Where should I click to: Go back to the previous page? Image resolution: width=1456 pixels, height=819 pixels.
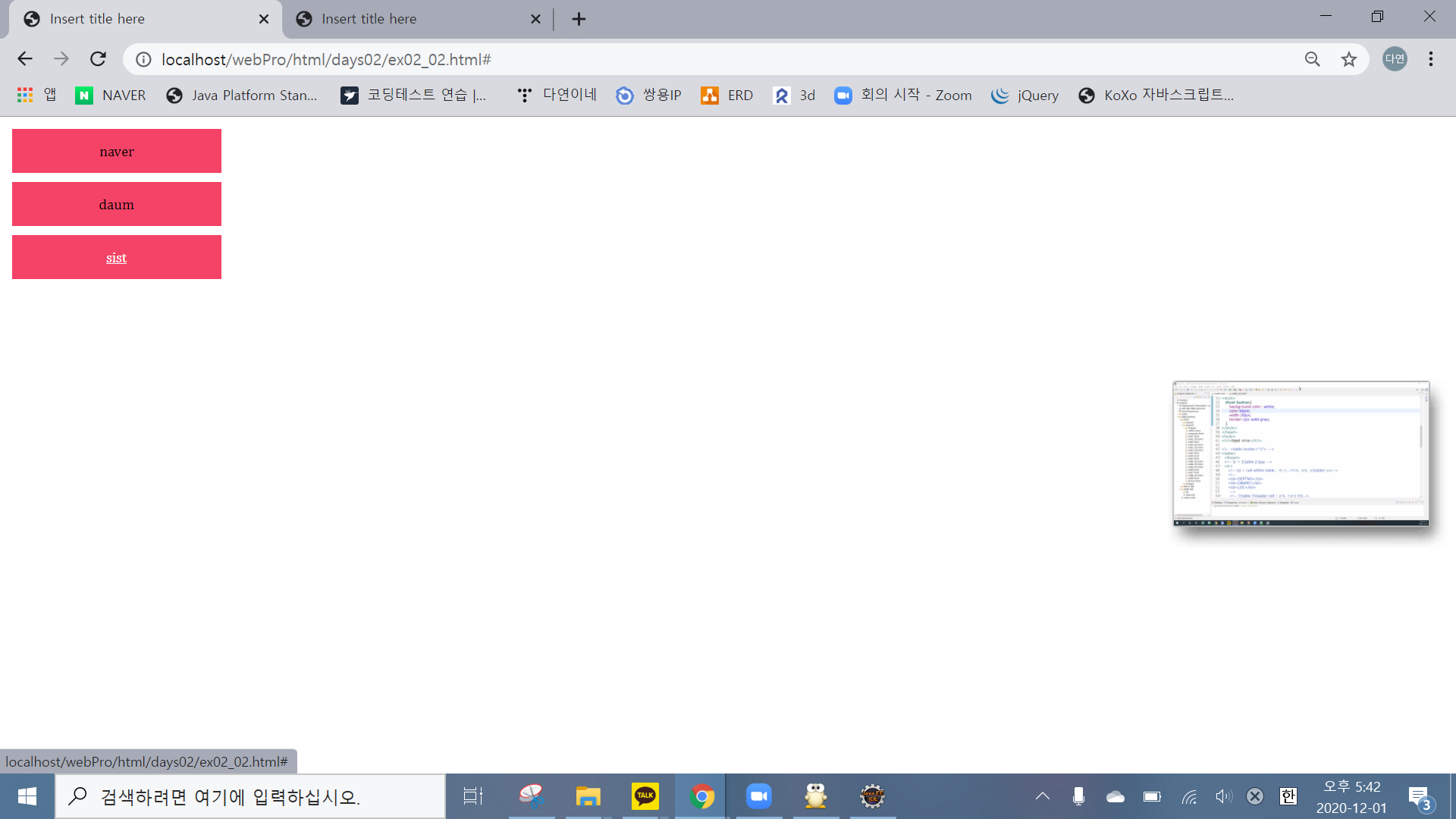point(25,59)
